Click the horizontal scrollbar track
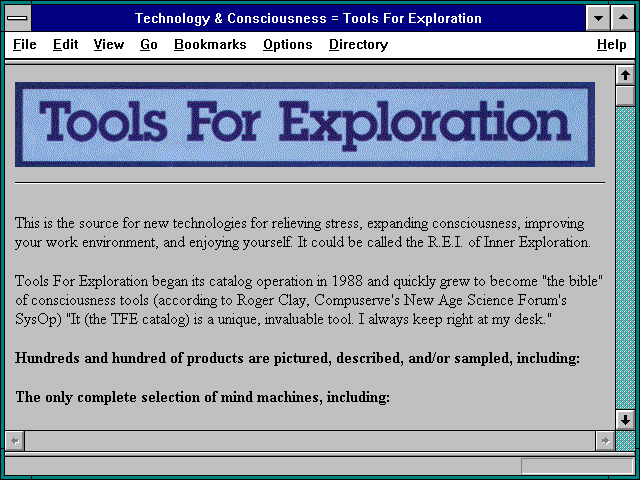640x480 pixels. click(310, 441)
